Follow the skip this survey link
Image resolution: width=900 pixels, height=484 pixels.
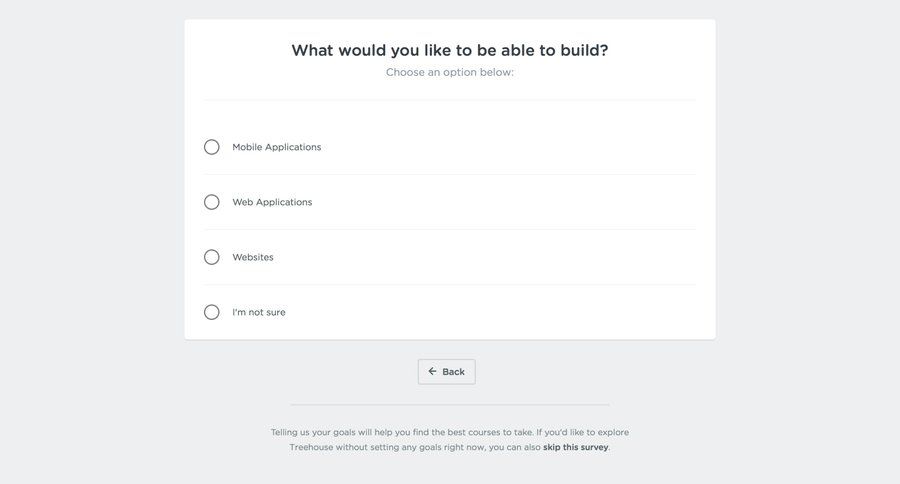point(575,447)
